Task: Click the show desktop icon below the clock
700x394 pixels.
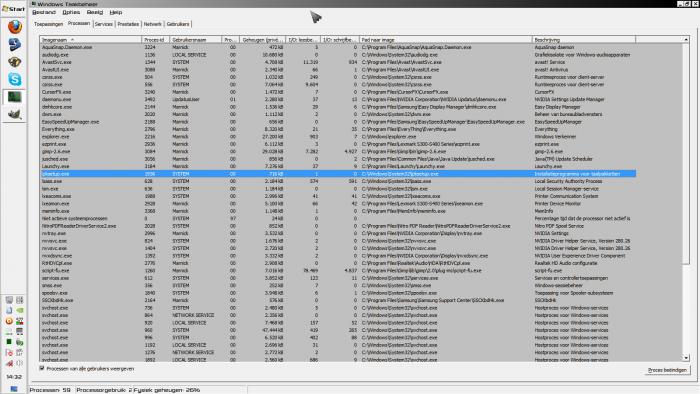Action: coord(14,389)
